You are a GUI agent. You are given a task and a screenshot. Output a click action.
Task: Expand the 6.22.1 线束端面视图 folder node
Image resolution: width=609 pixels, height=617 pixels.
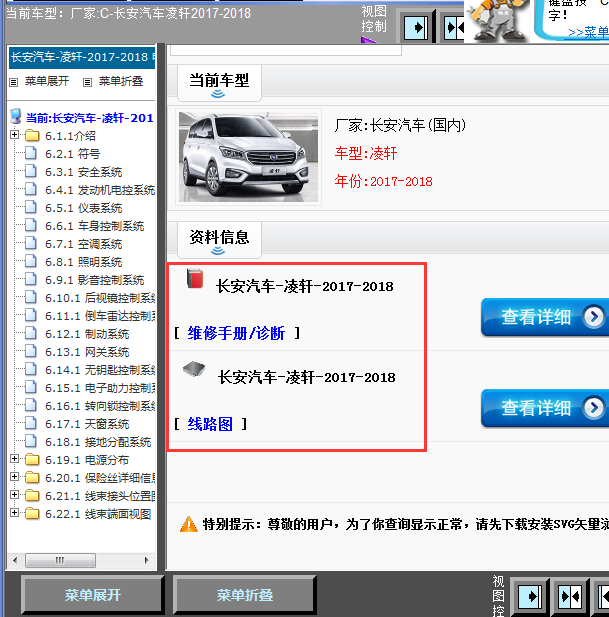[14, 512]
